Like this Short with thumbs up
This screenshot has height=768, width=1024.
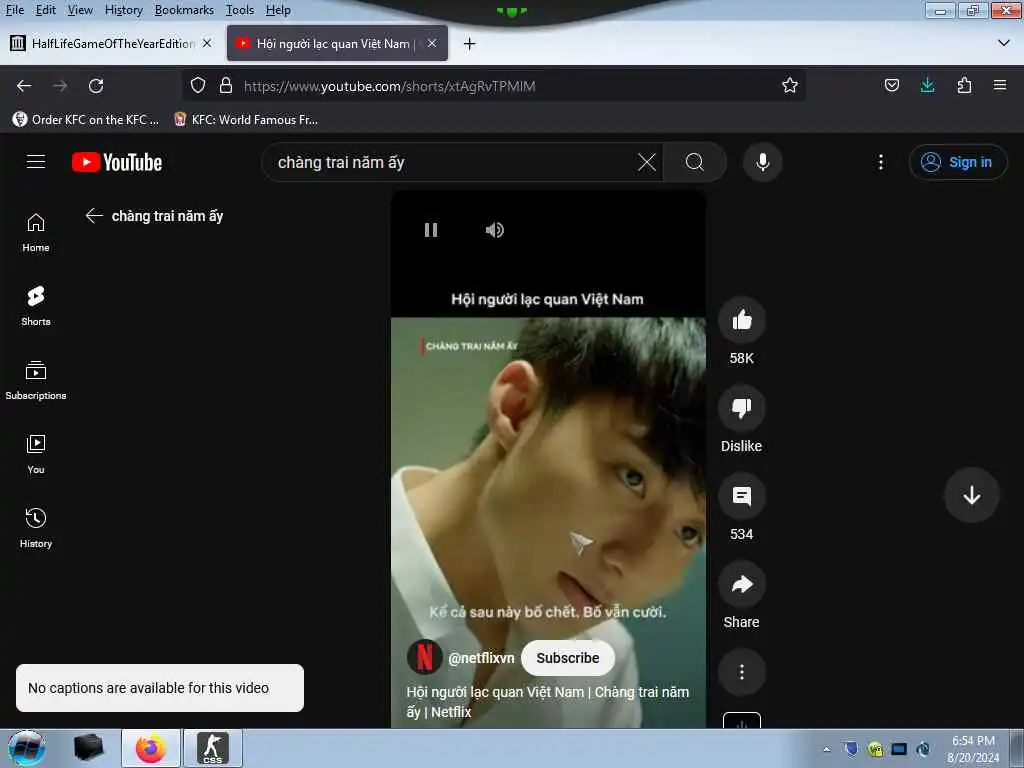741,320
